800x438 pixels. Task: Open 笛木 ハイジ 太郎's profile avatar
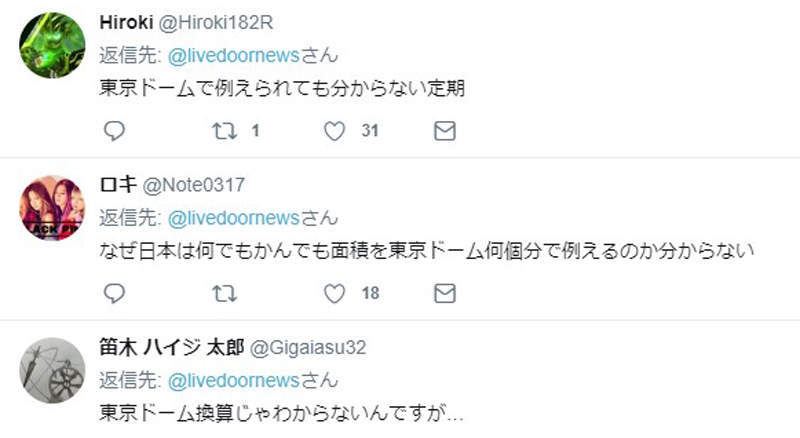pyautogui.click(x=53, y=370)
